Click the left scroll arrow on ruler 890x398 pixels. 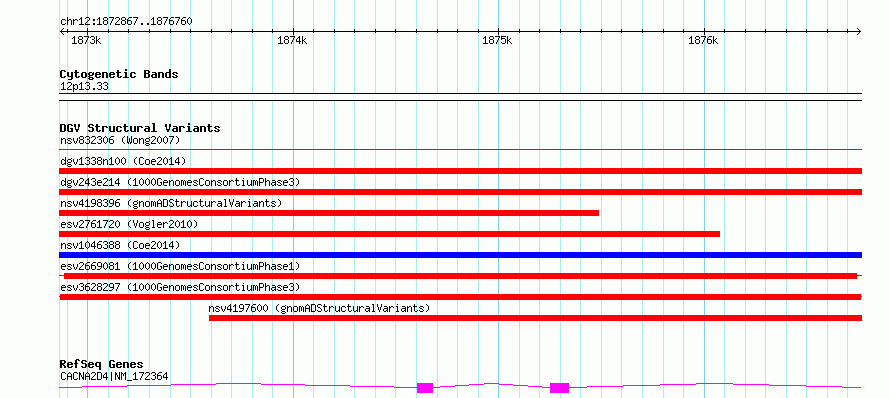(x=62, y=31)
